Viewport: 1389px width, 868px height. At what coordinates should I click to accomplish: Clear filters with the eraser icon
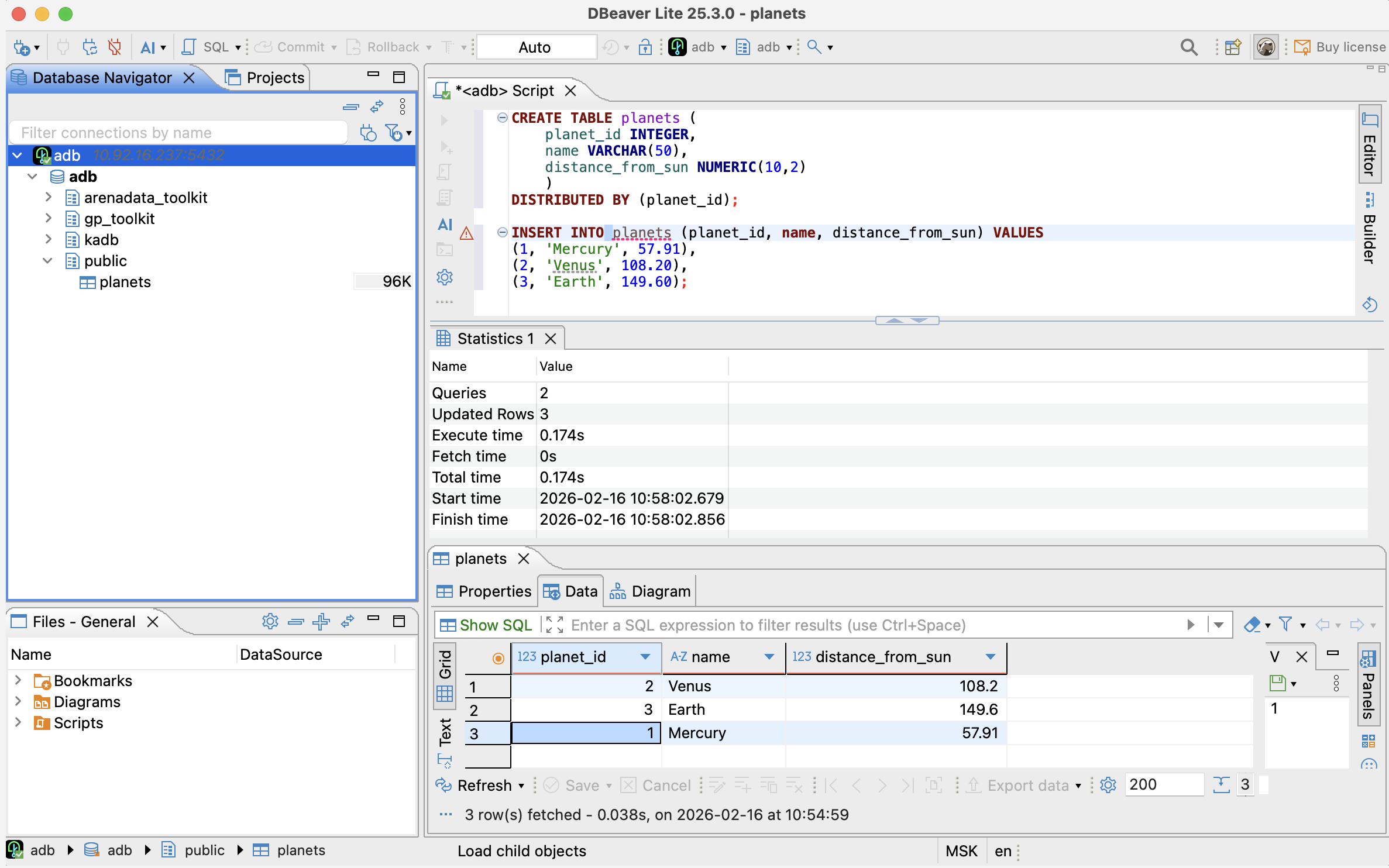[x=1253, y=625]
